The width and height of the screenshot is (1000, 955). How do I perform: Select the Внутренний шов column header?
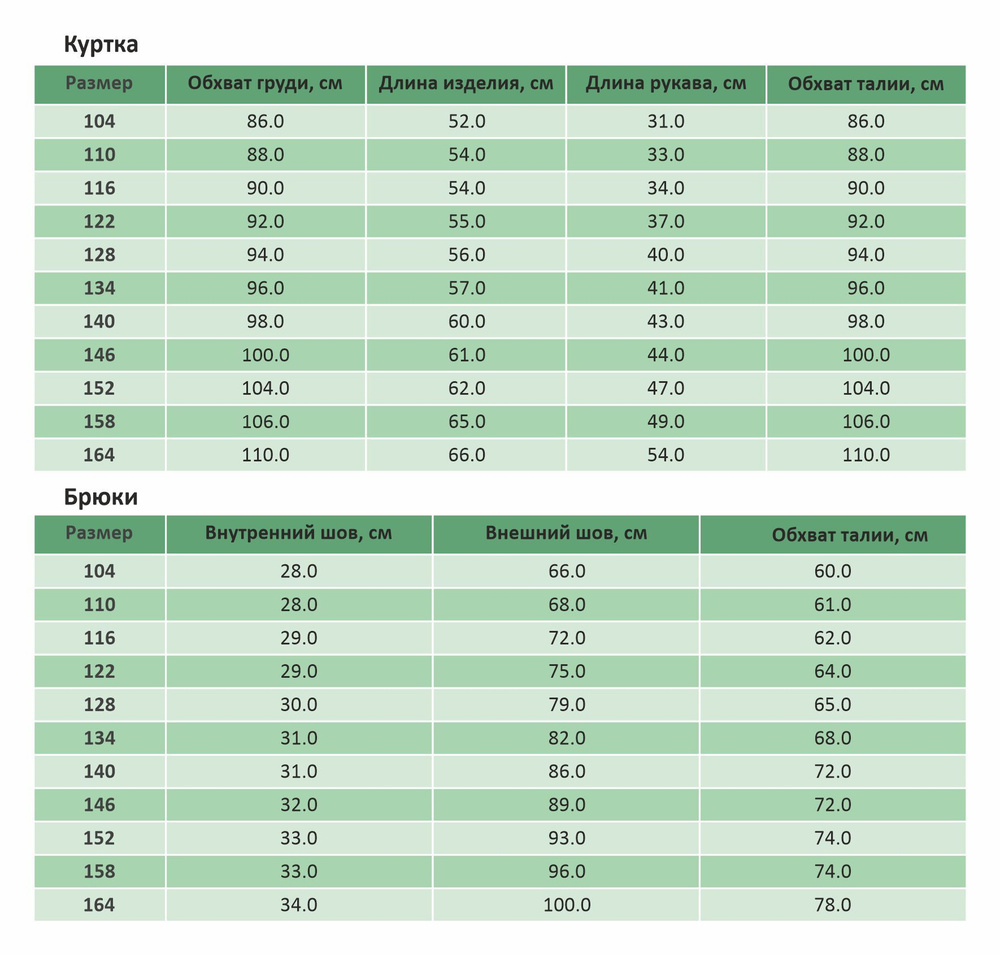pyautogui.click(x=298, y=533)
